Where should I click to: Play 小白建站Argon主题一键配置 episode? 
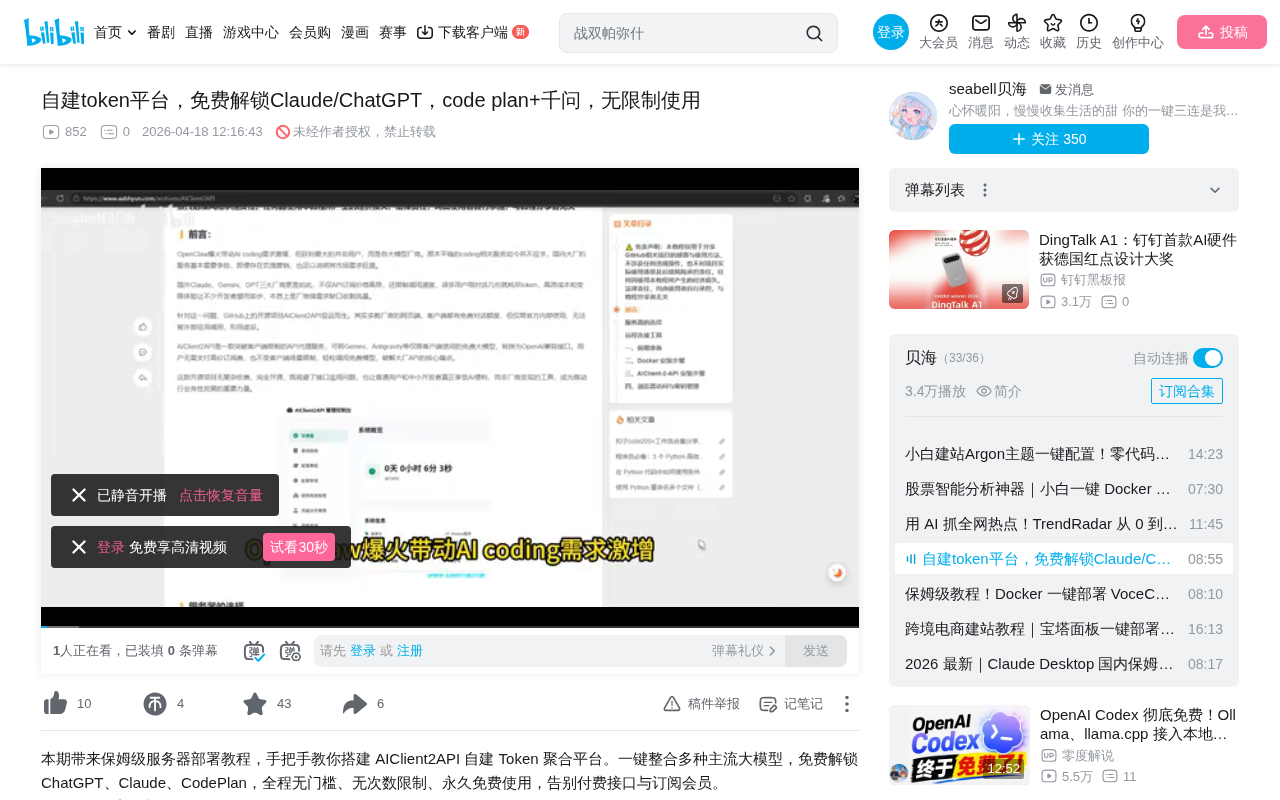[x=1064, y=454]
